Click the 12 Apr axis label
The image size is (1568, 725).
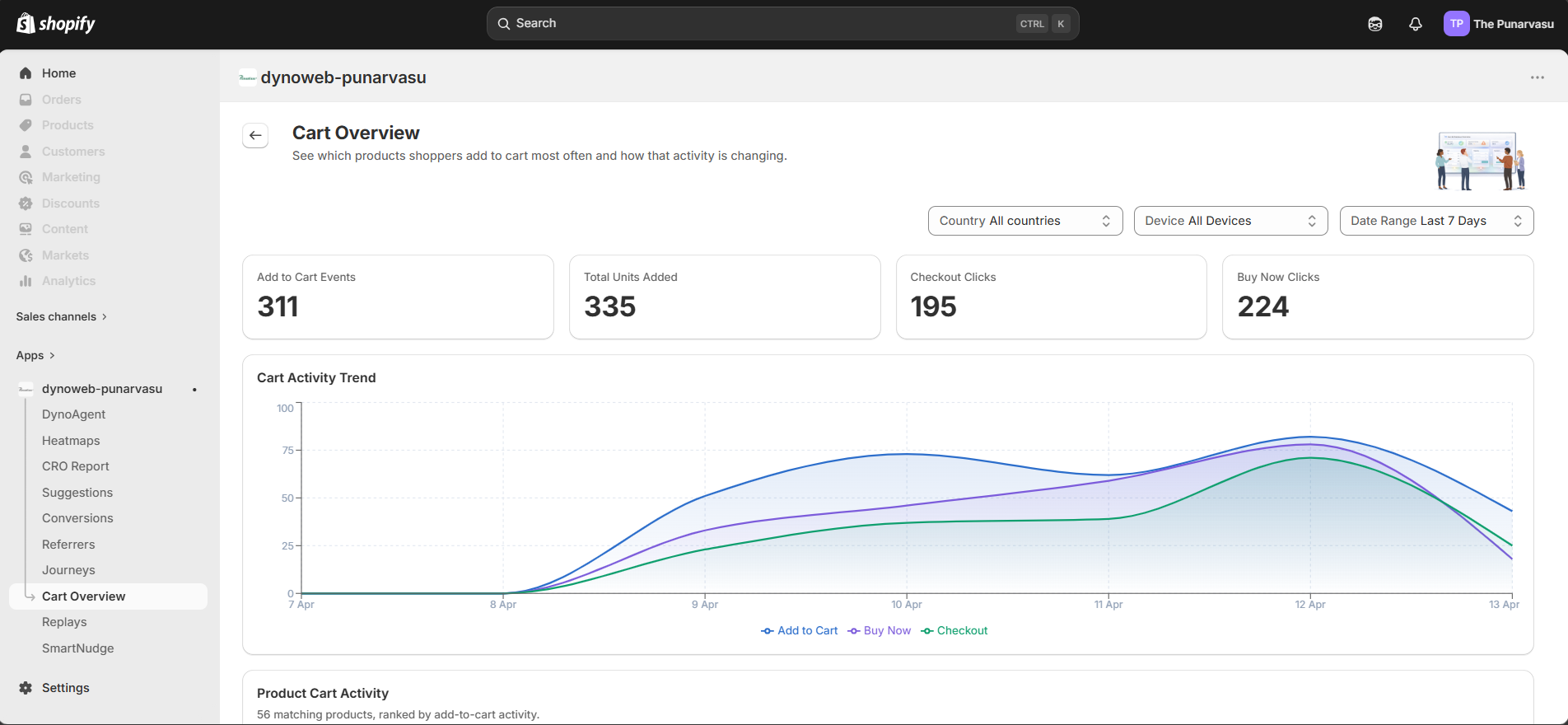coord(1310,605)
